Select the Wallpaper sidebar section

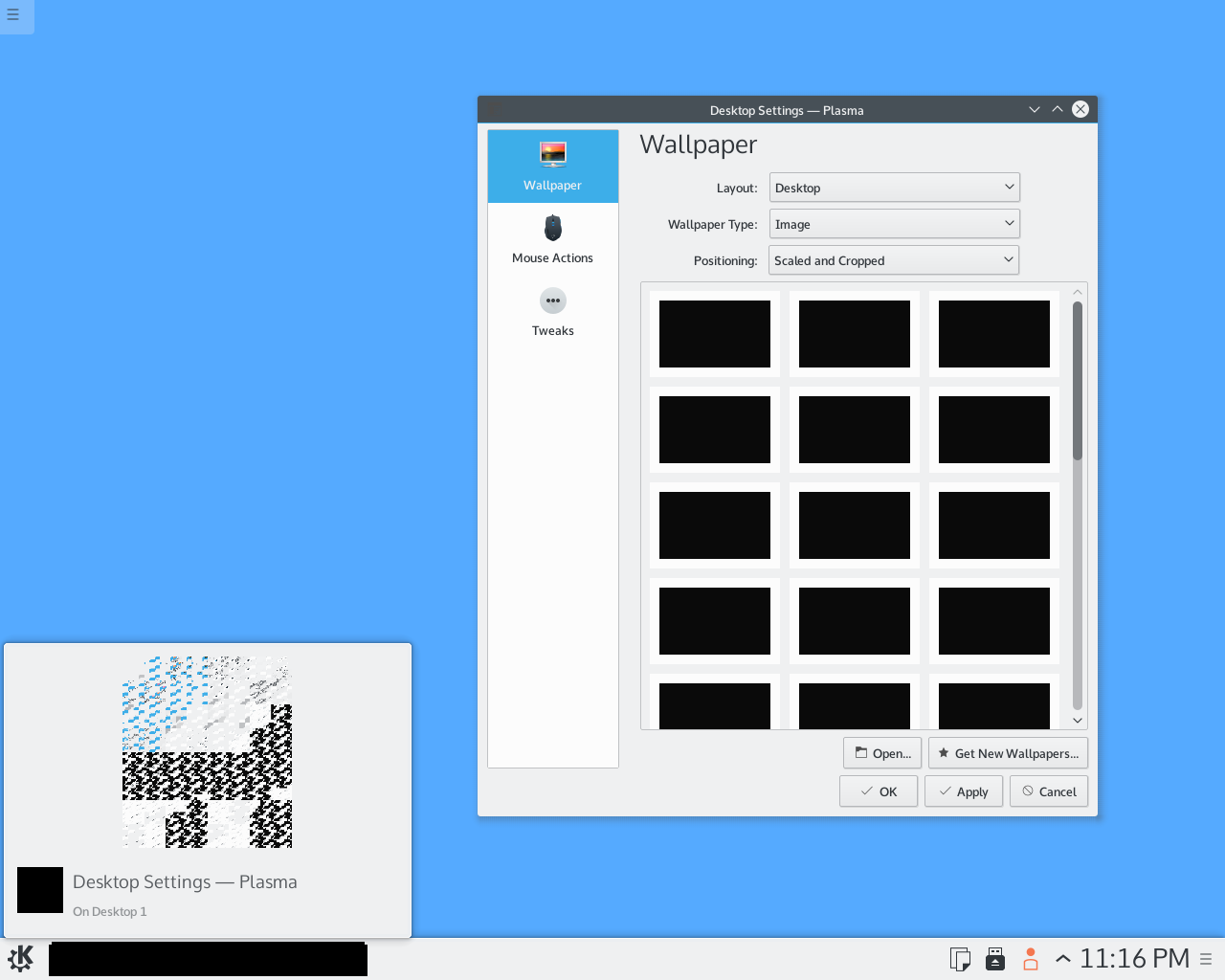click(x=553, y=167)
